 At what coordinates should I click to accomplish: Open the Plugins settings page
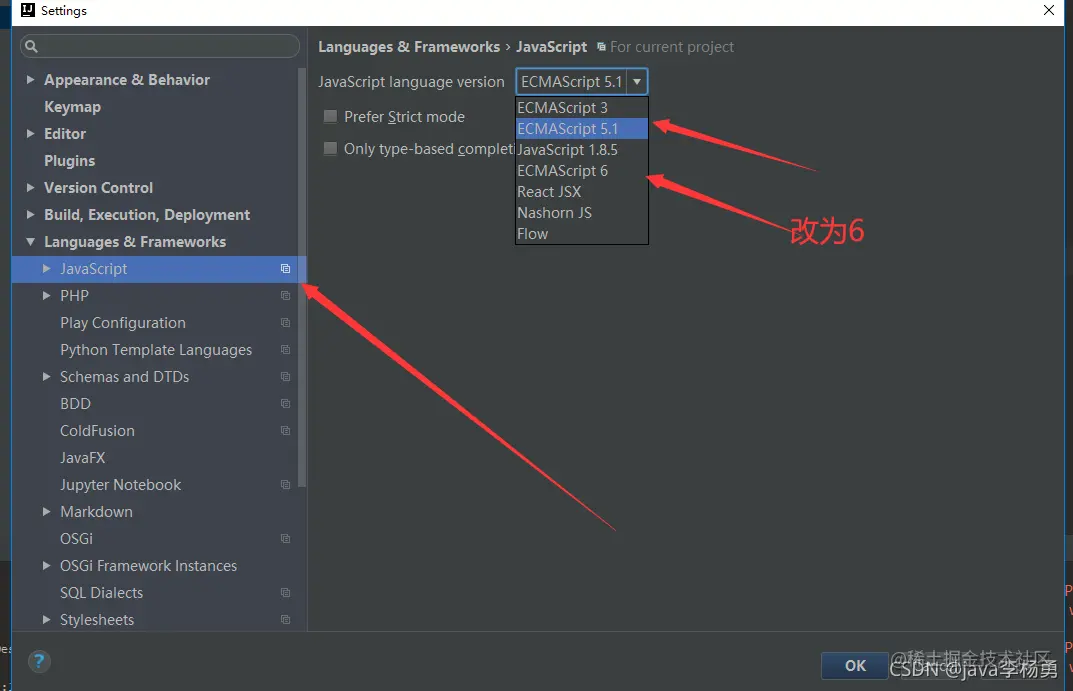pos(70,161)
